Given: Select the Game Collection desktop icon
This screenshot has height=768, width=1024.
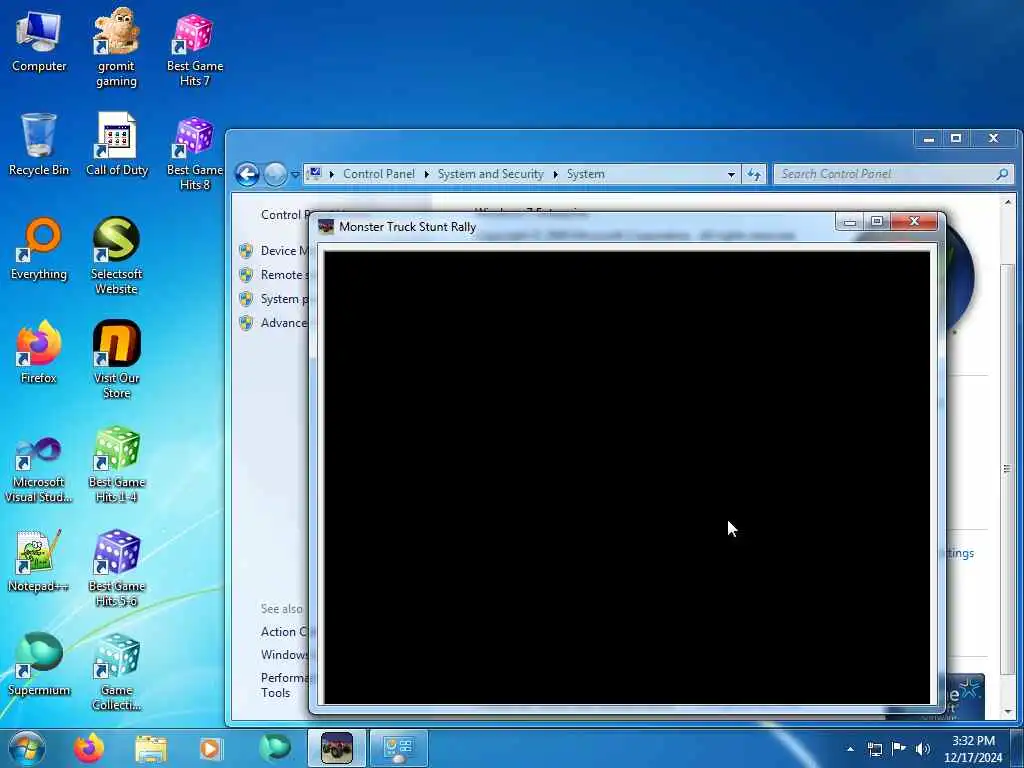Looking at the screenshot, I should click(116, 673).
